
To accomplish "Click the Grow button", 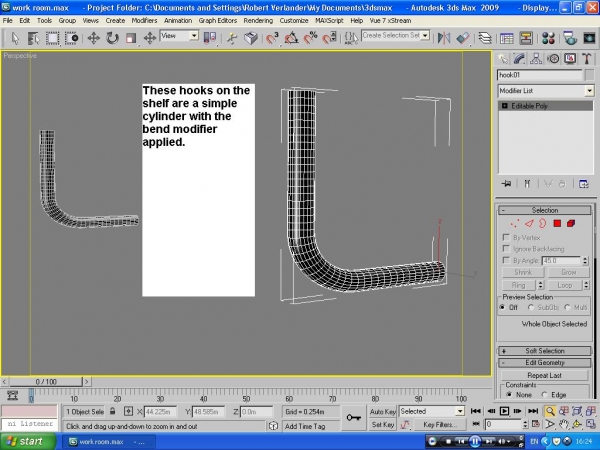I will coord(569,272).
